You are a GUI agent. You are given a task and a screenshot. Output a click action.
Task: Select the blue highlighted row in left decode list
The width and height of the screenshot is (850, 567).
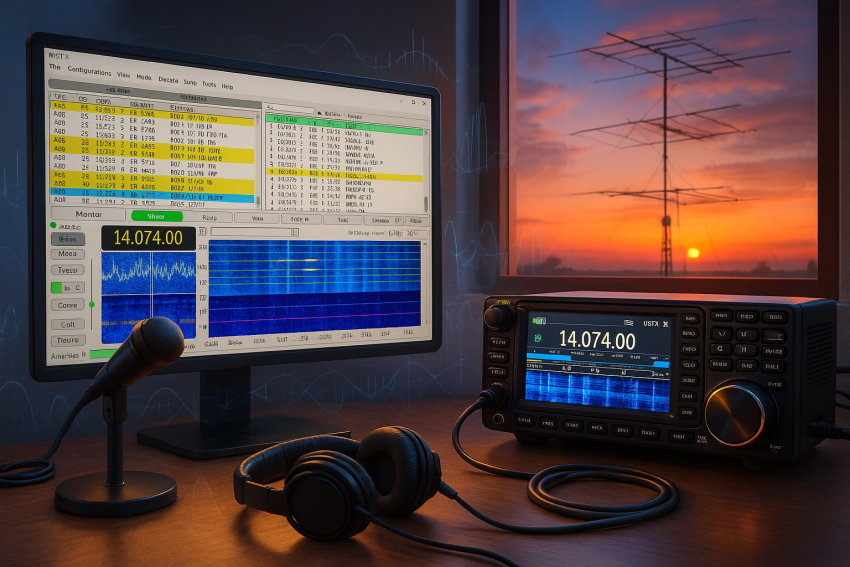(152, 194)
